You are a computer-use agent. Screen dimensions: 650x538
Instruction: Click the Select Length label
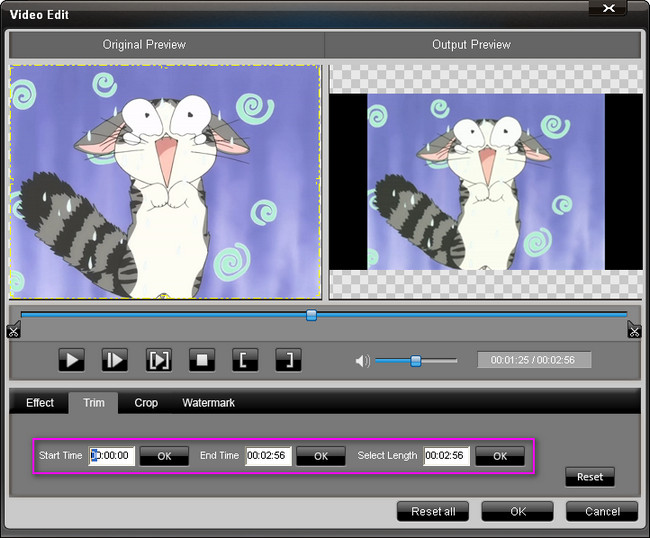(387, 456)
